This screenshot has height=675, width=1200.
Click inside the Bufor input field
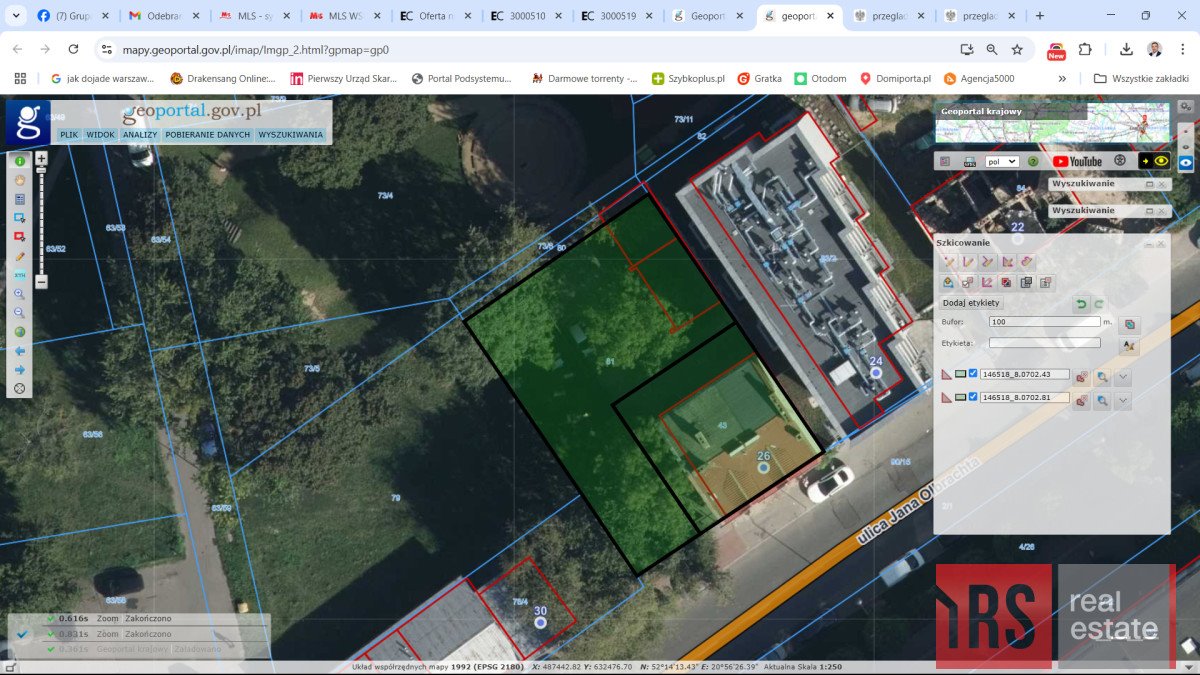click(x=1045, y=322)
